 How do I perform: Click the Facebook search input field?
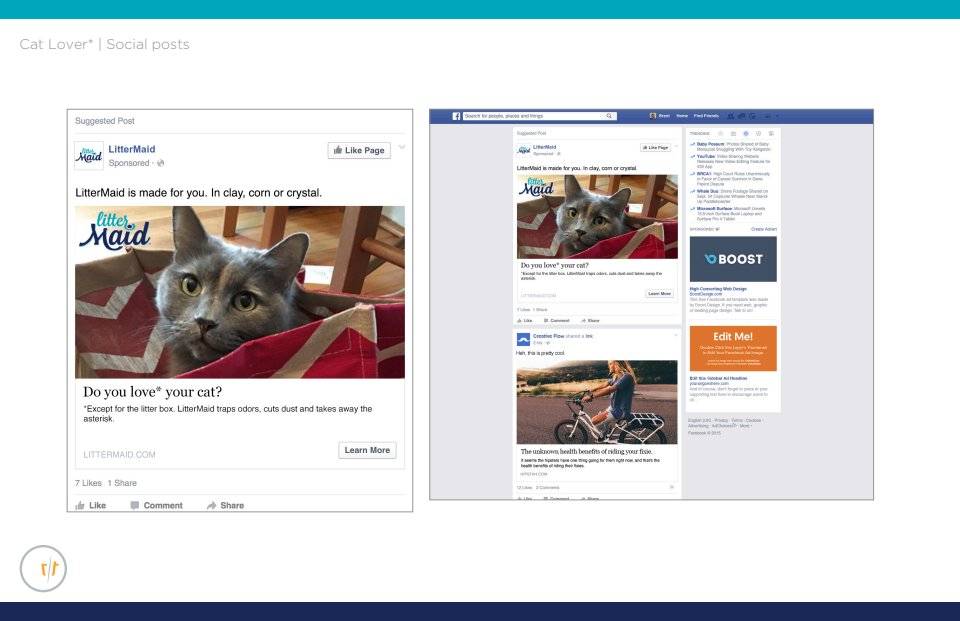pos(534,116)
